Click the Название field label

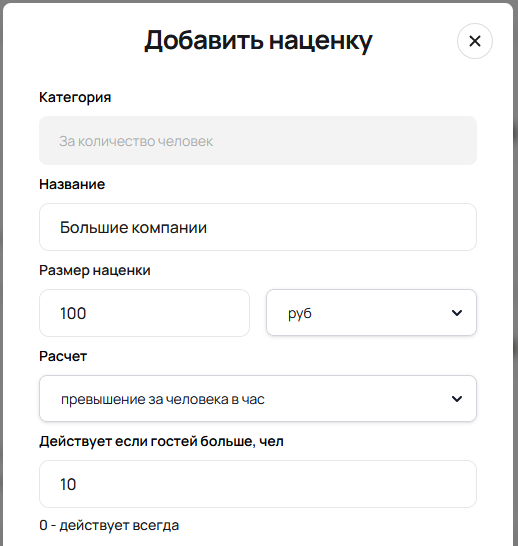coord(72,184)
